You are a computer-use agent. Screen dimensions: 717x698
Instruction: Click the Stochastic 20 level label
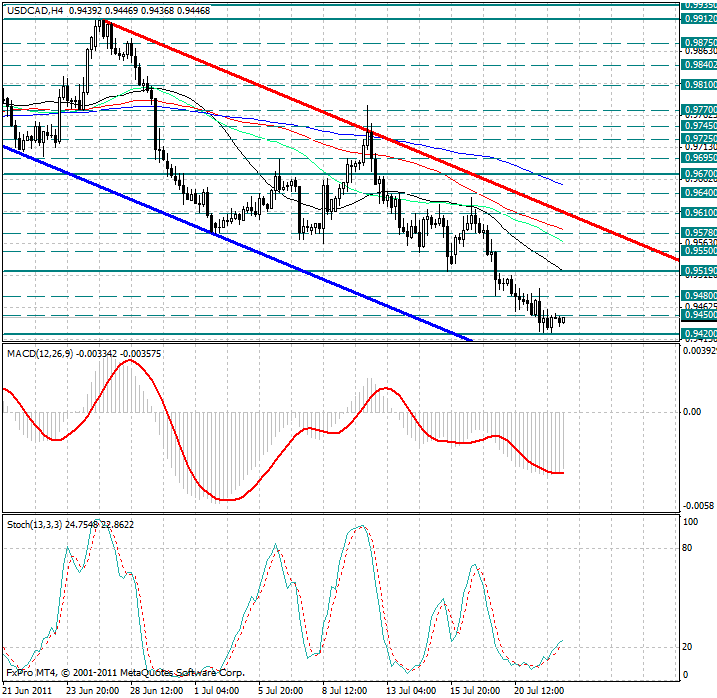[687, 647]
